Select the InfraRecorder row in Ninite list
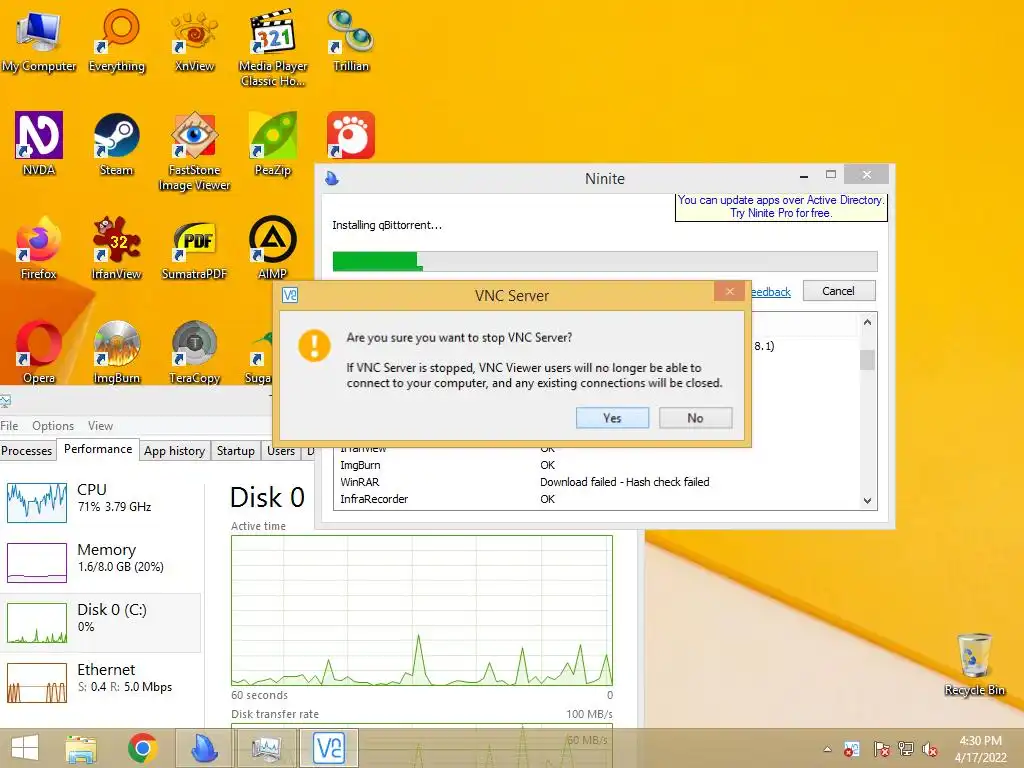 point(597,499)
